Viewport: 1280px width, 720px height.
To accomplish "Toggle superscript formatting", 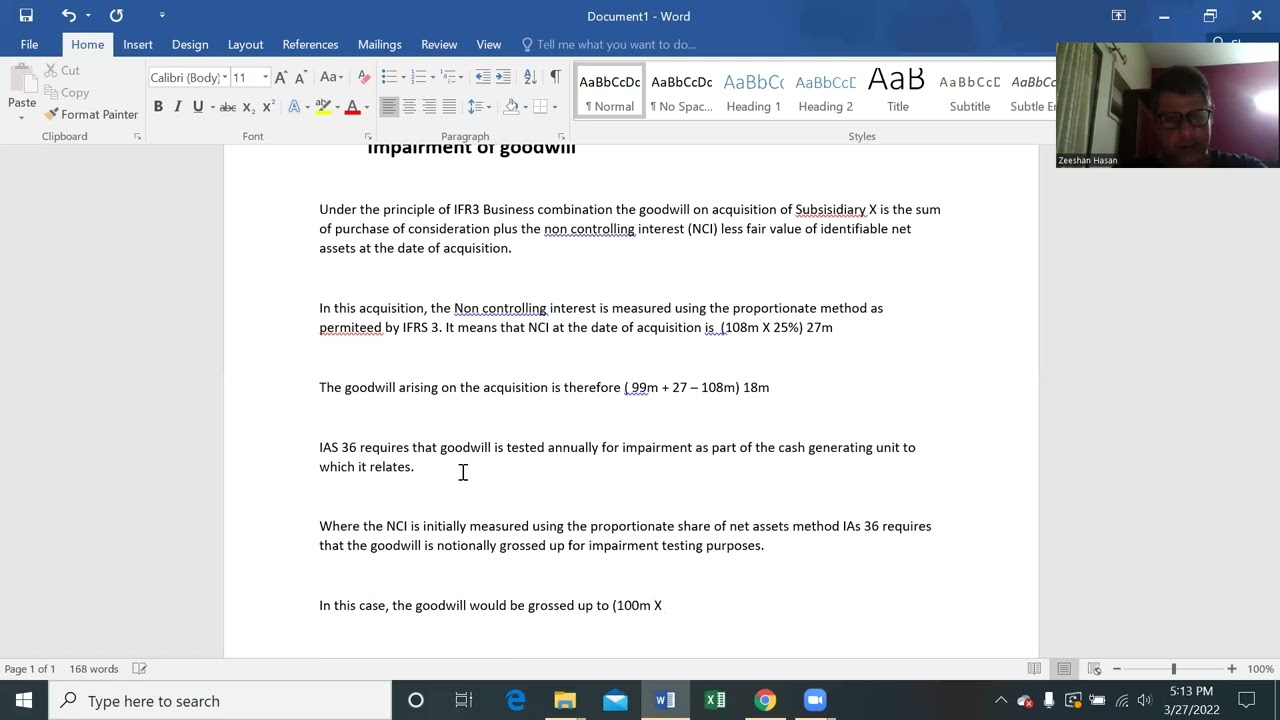I will tap(269, 107).
